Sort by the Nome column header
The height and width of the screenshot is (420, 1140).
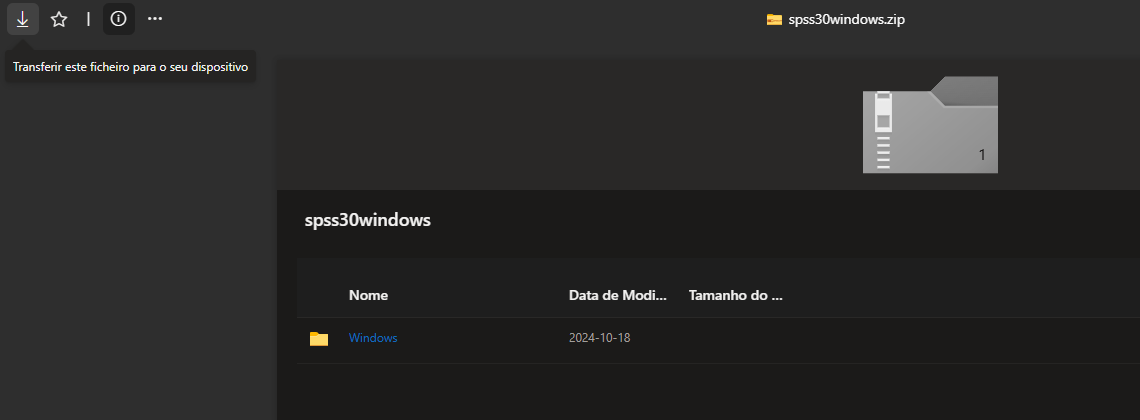tap(369, 296)
